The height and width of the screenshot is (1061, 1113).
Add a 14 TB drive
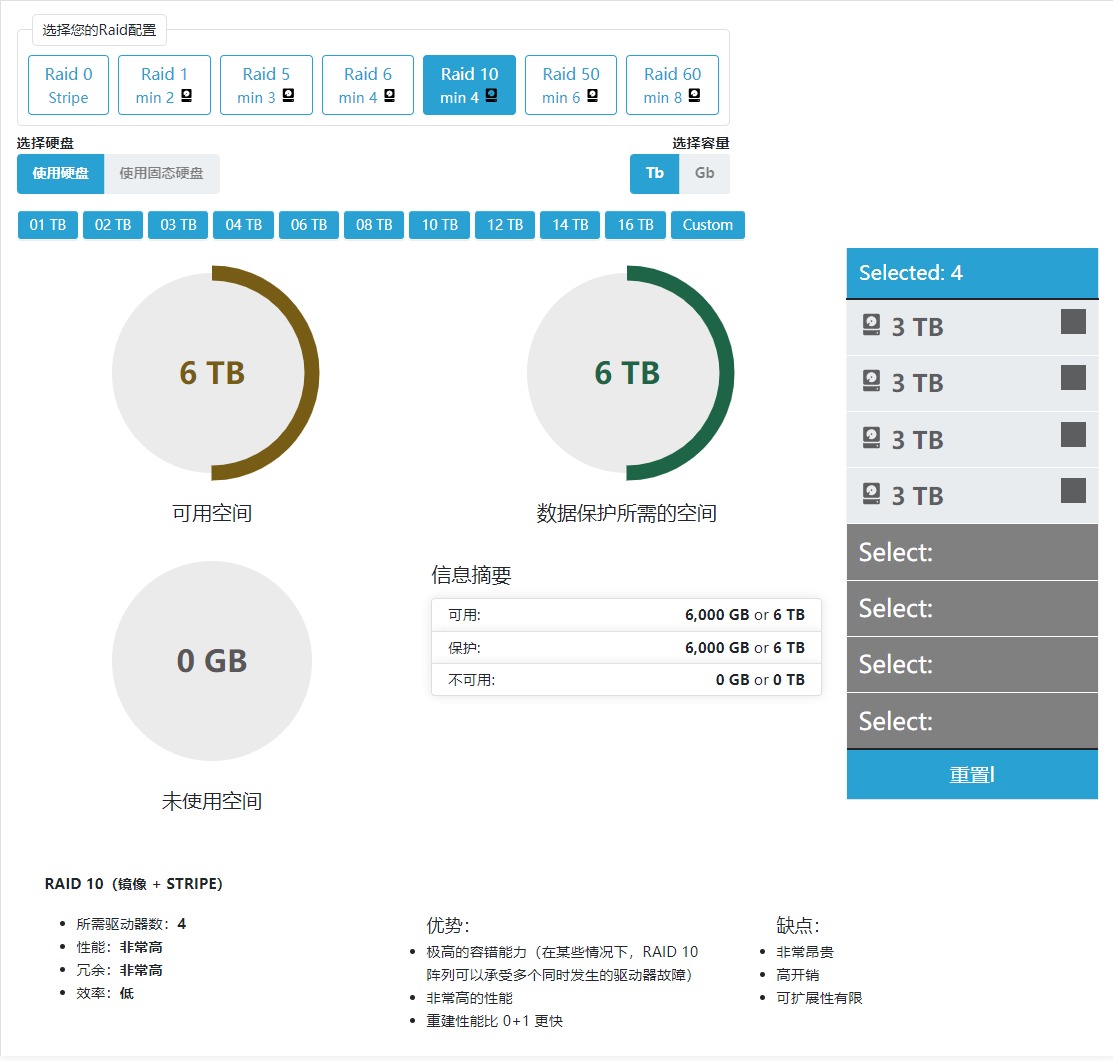pyautogui.click(x=570, y=225)
